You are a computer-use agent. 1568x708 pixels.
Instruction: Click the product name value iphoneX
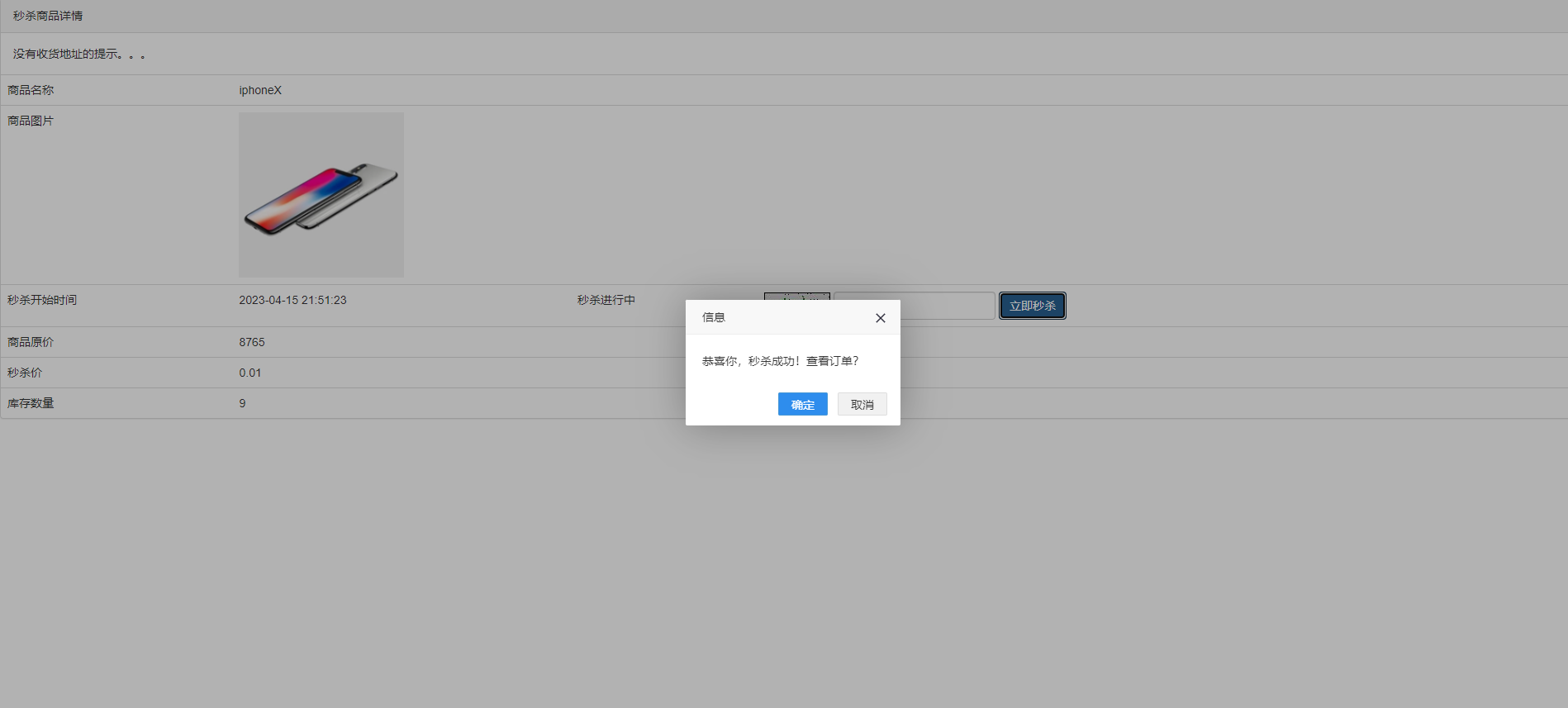coord(260,90)
